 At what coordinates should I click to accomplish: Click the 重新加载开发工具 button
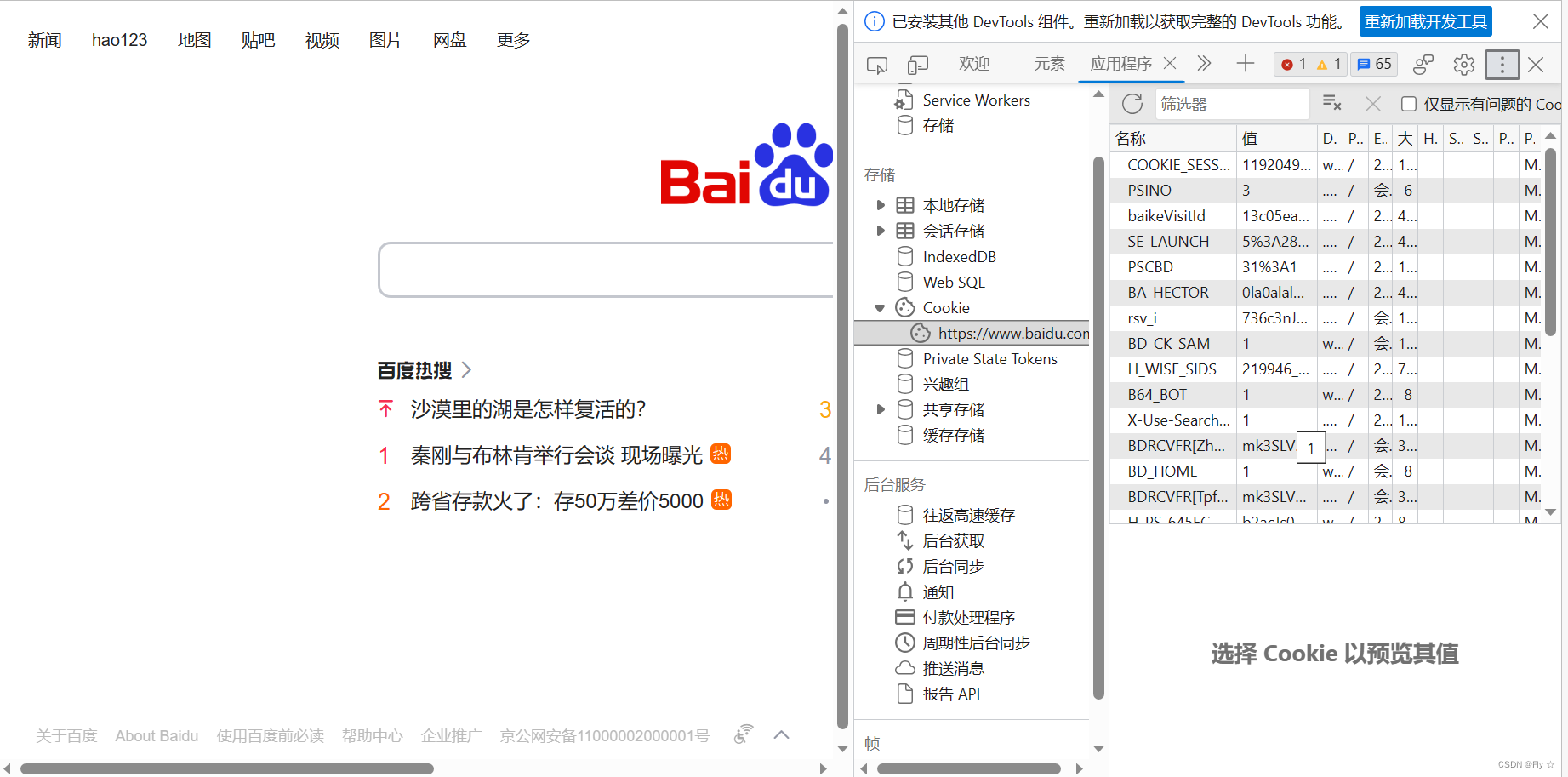1426,21
